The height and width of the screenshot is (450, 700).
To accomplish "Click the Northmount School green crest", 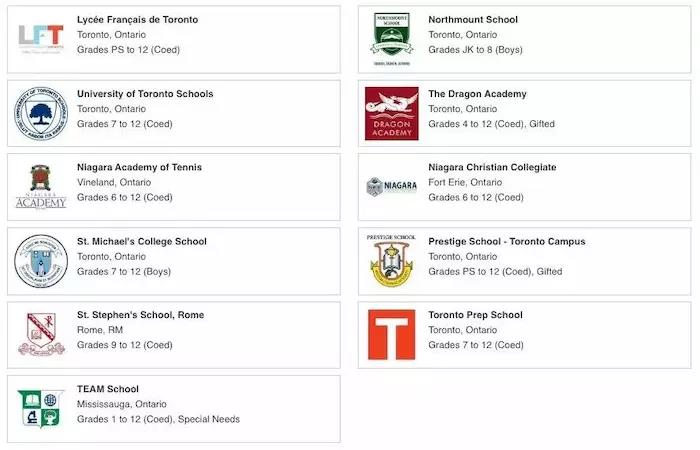I will tap(392, 39).
